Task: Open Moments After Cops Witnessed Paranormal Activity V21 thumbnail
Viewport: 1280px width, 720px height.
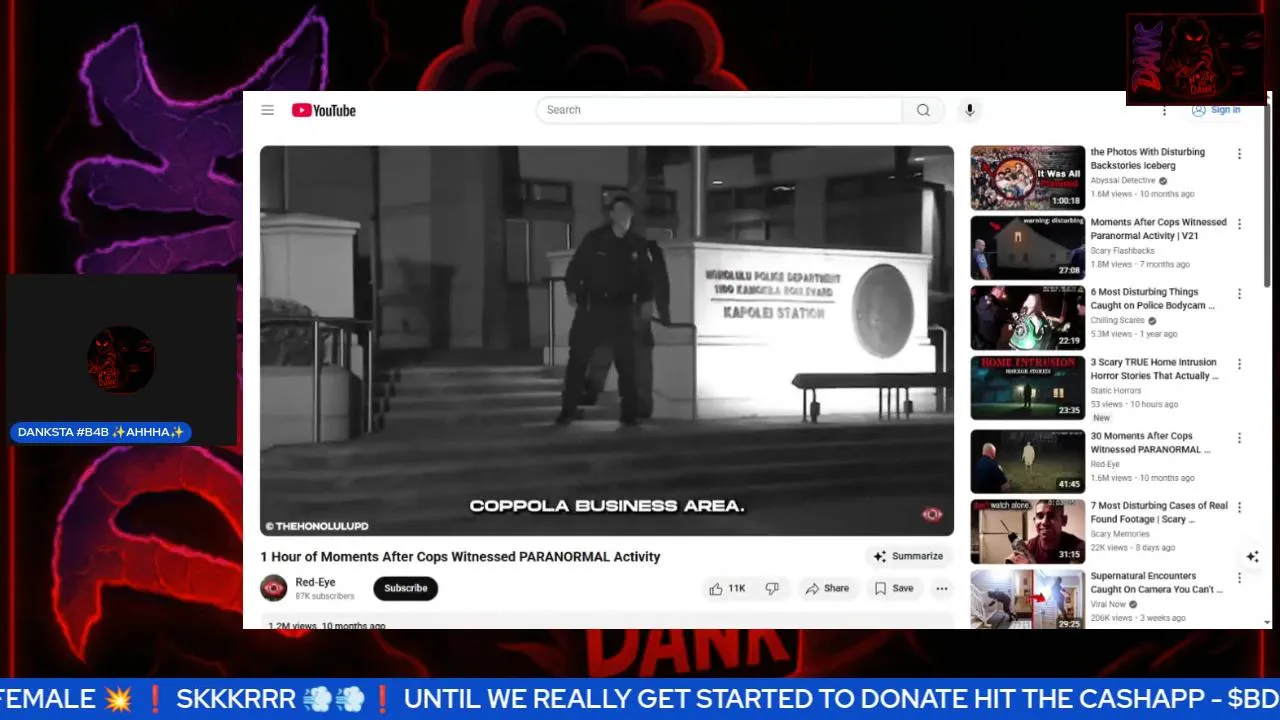Action: 1028,248
